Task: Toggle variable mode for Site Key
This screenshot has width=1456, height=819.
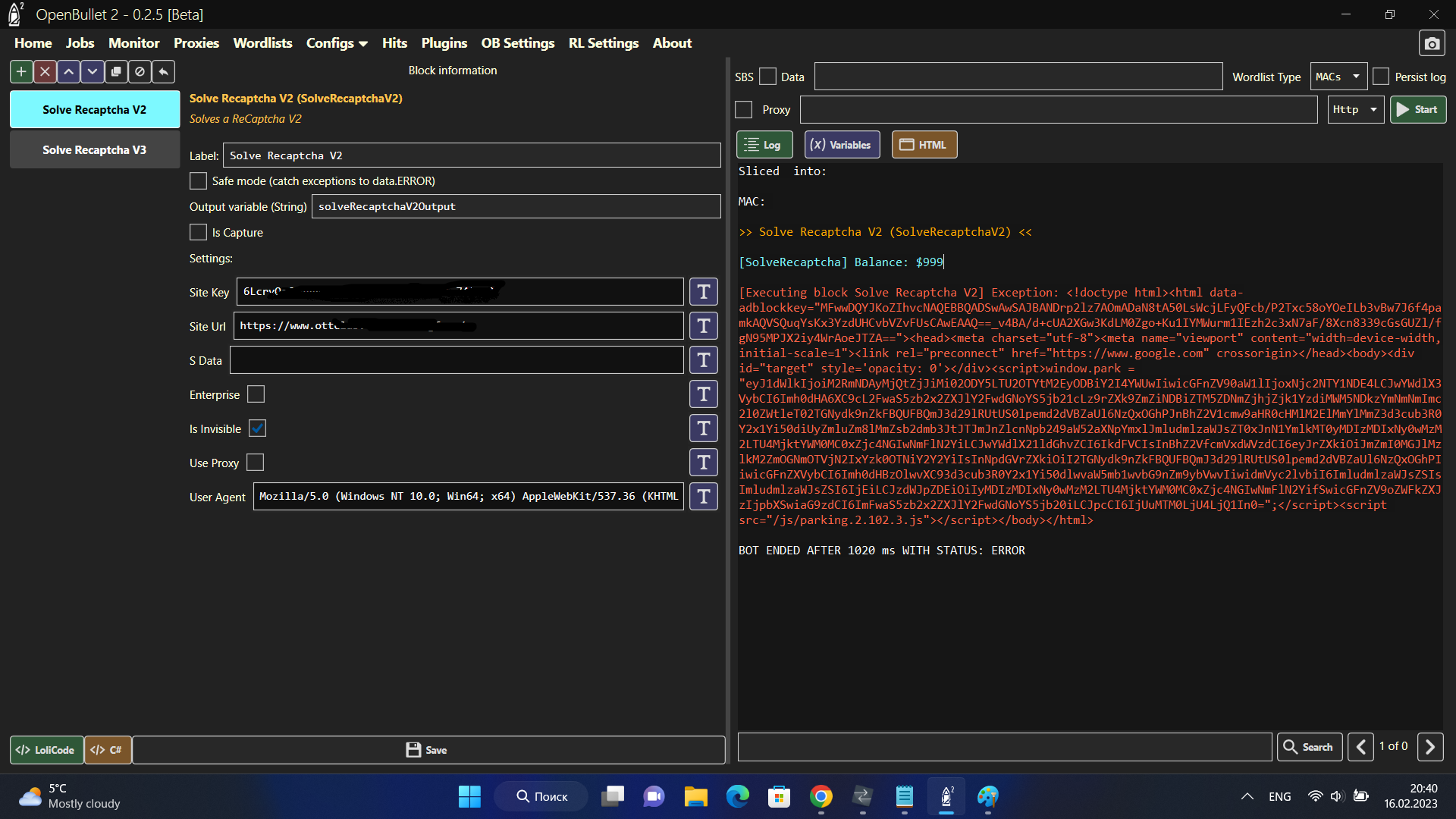Action: [x=703, y=292]
